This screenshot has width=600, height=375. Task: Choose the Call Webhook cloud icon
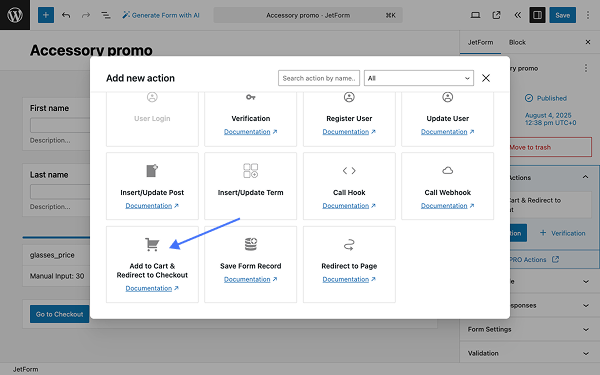(x=447, y=171)
